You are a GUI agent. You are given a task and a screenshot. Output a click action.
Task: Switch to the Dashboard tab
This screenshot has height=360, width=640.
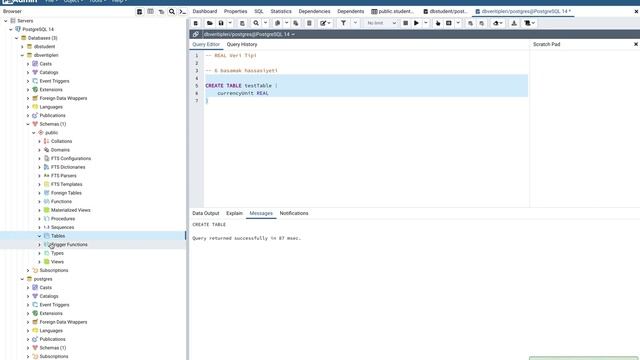coord(204,11)
